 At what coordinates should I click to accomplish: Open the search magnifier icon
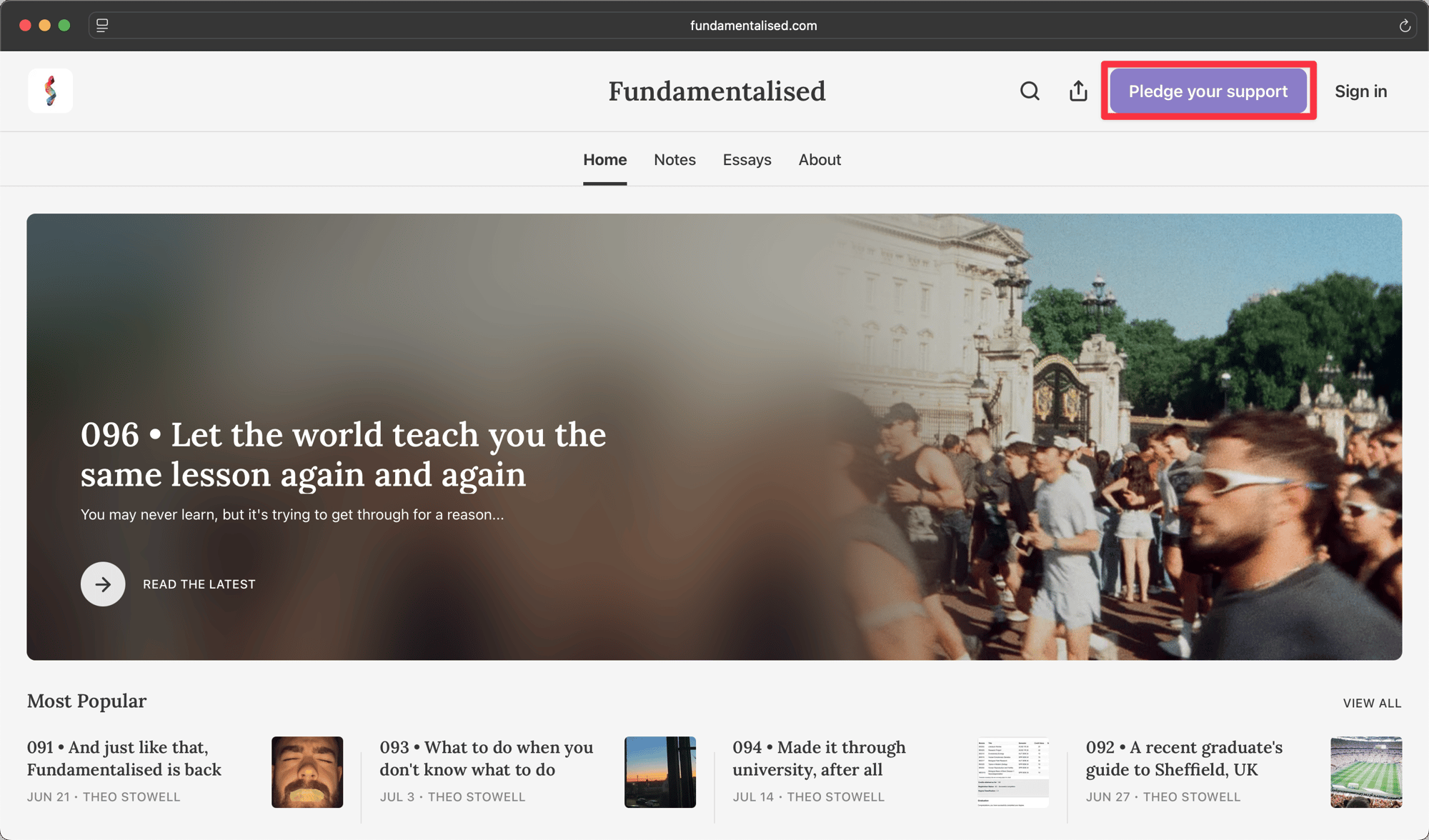click(1030, 91)
